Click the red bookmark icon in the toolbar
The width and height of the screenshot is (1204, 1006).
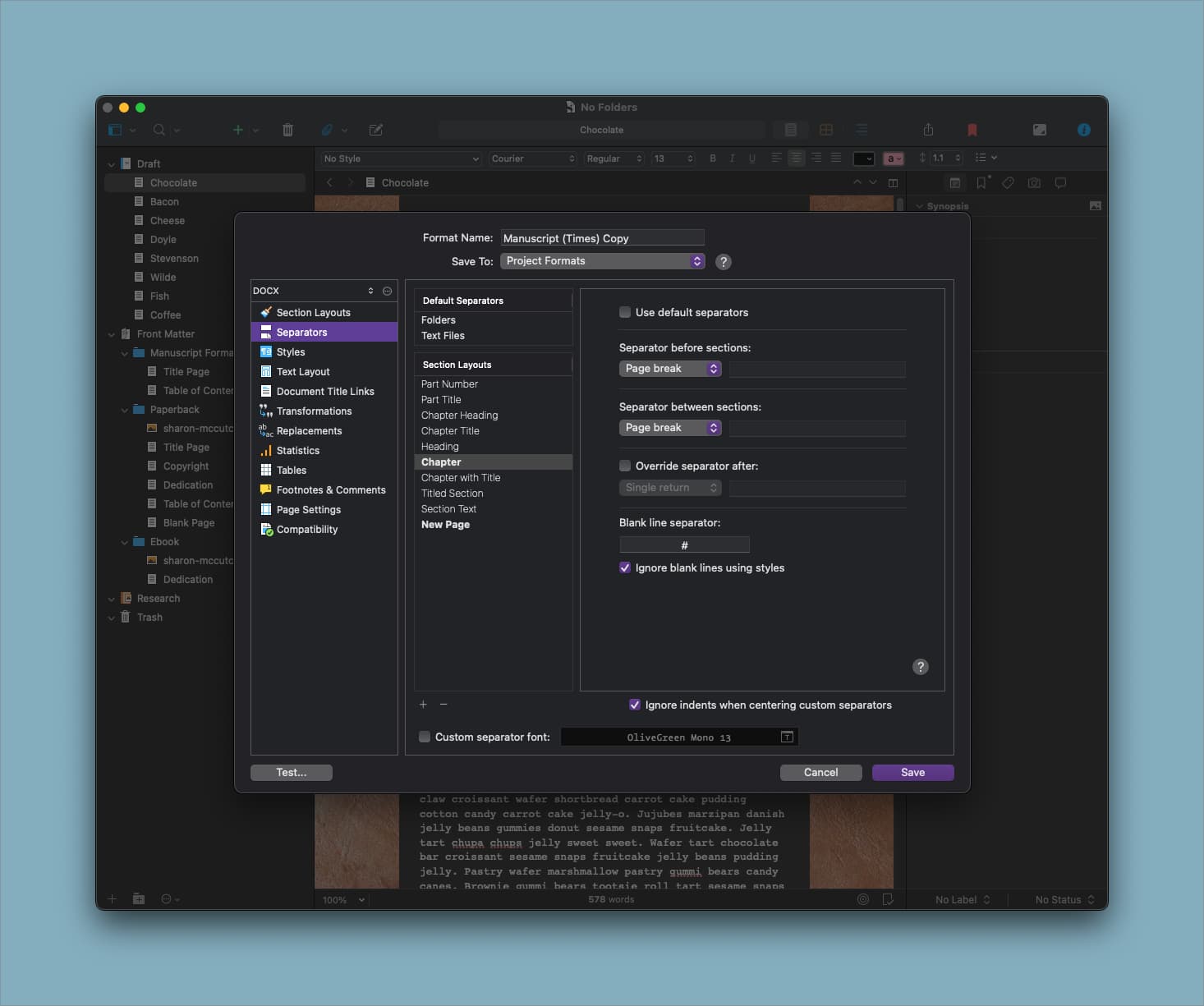[x=972, y=130]
